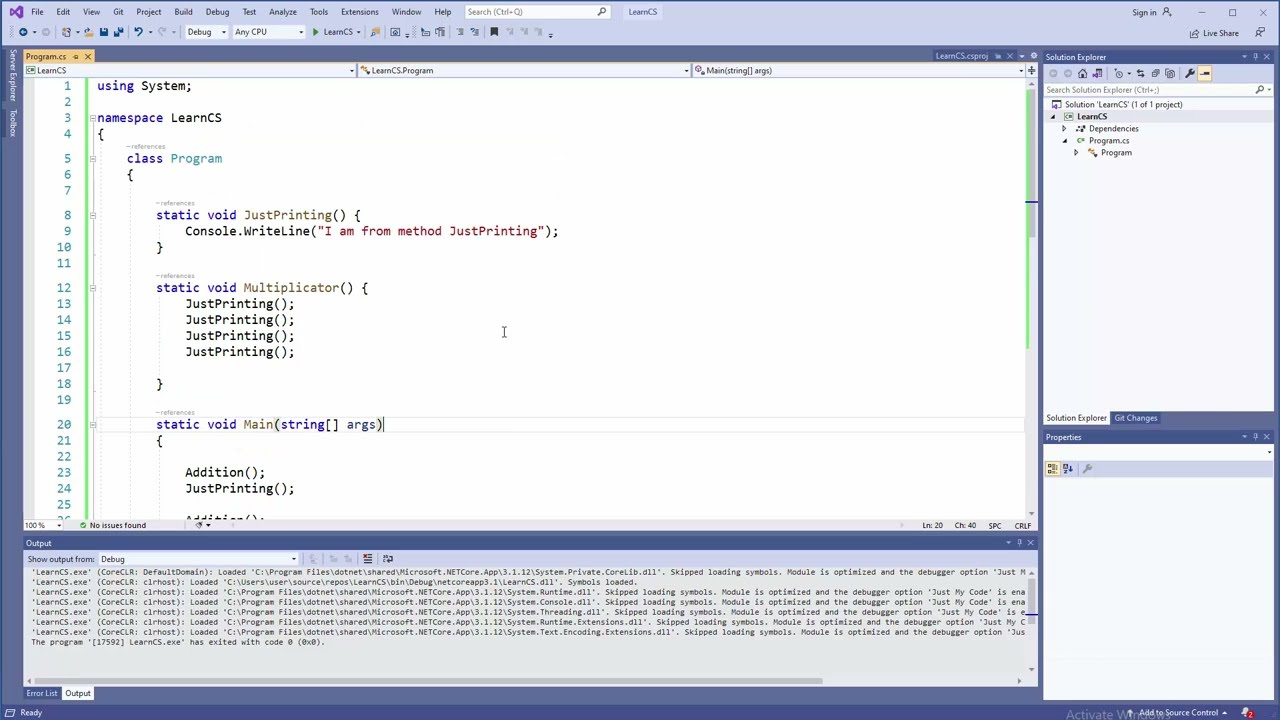Click the CRLF line ending indicator
The height and width of the screenshot is (720, 1280).
point(1022,525)
